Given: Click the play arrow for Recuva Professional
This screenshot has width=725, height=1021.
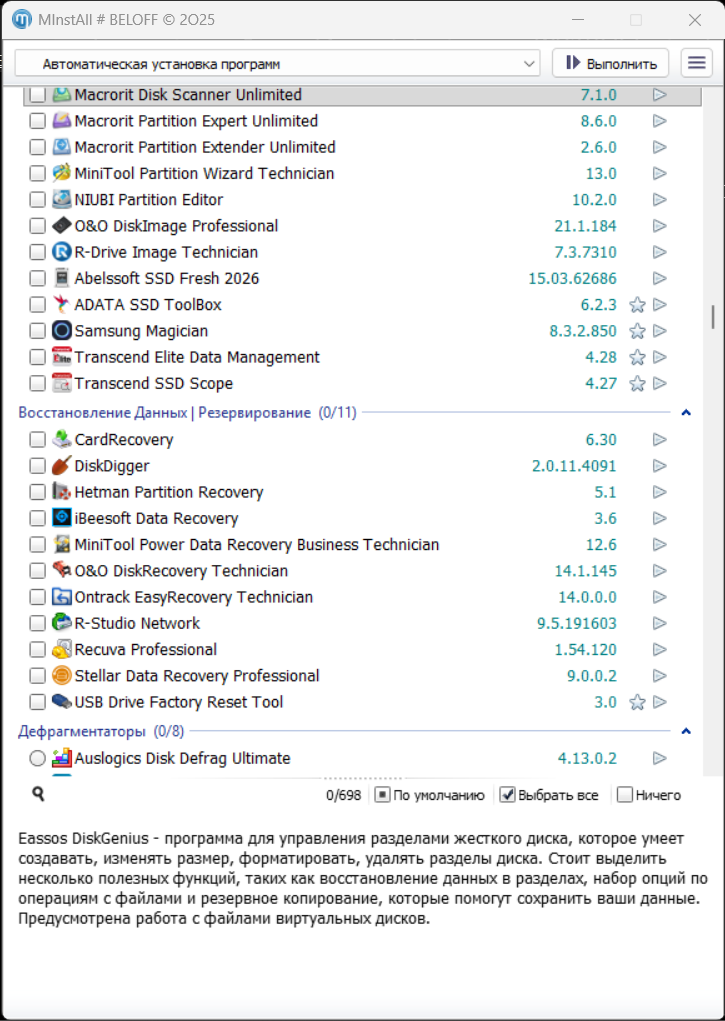Looking at the screenshot, I should click(x=659, y=650).
